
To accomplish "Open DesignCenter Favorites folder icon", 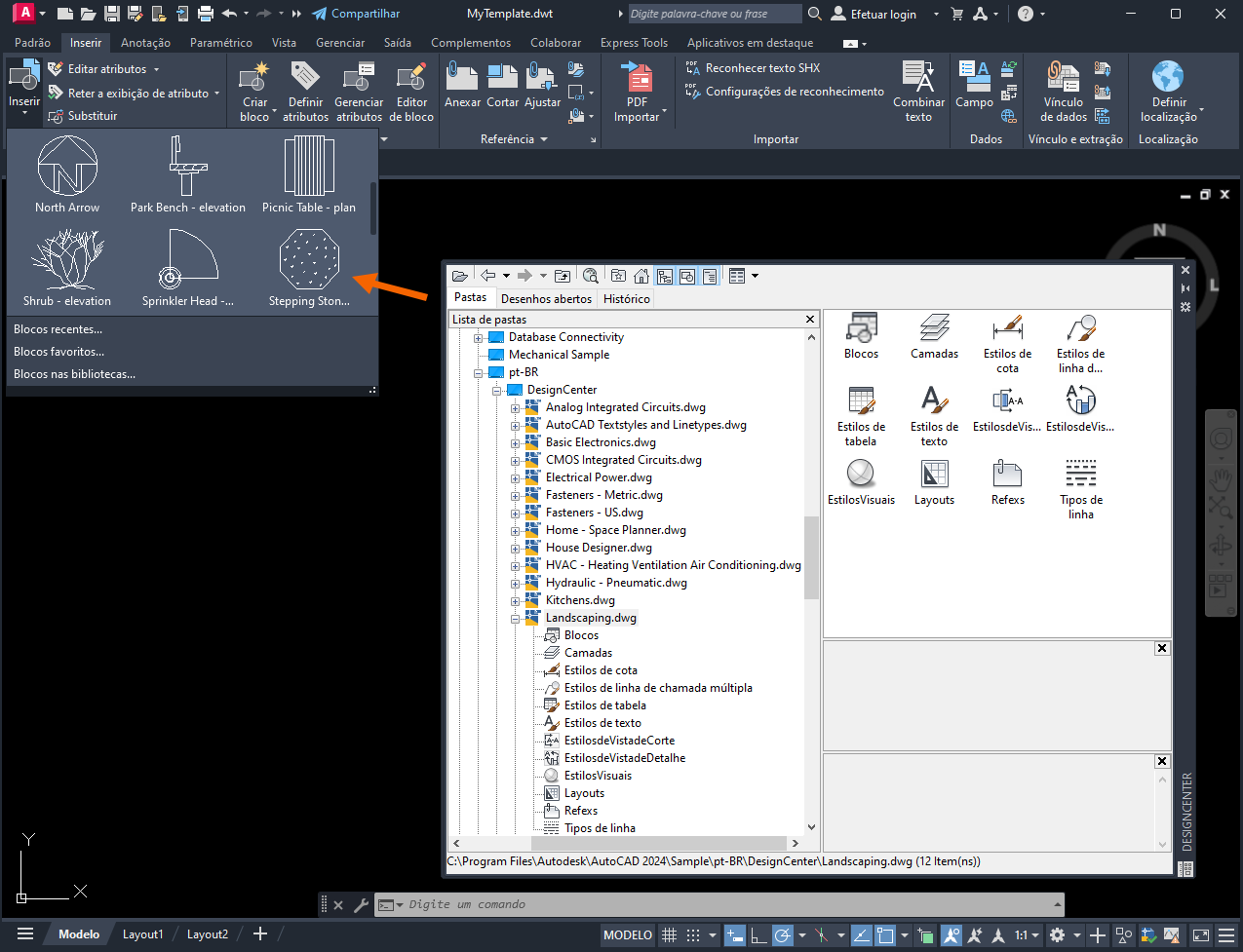I will tap(619, 276).
